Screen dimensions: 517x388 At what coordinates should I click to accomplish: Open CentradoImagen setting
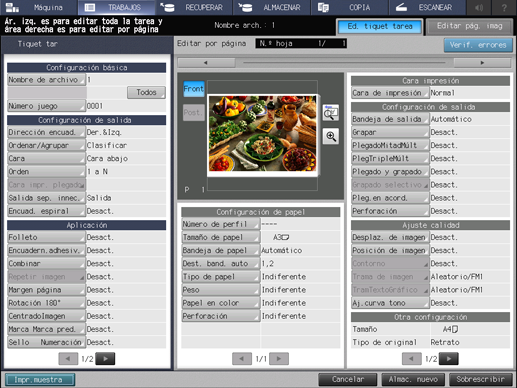46,316
